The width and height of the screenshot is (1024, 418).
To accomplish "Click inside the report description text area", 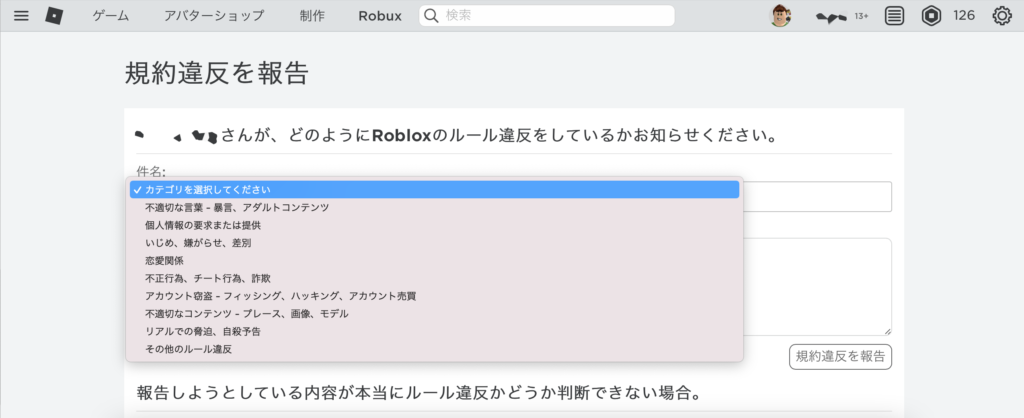I will click(818, 287).
